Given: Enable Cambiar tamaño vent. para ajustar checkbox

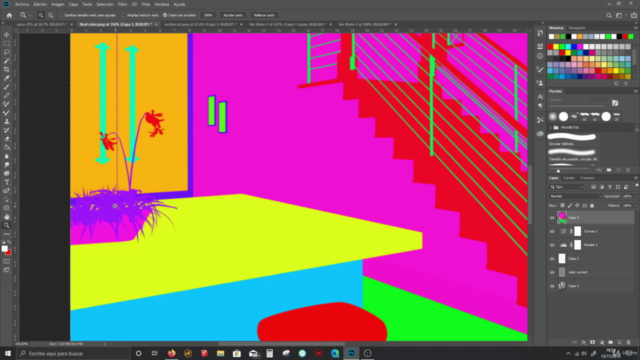Looking at the screenshot, I should click(61, 15).
